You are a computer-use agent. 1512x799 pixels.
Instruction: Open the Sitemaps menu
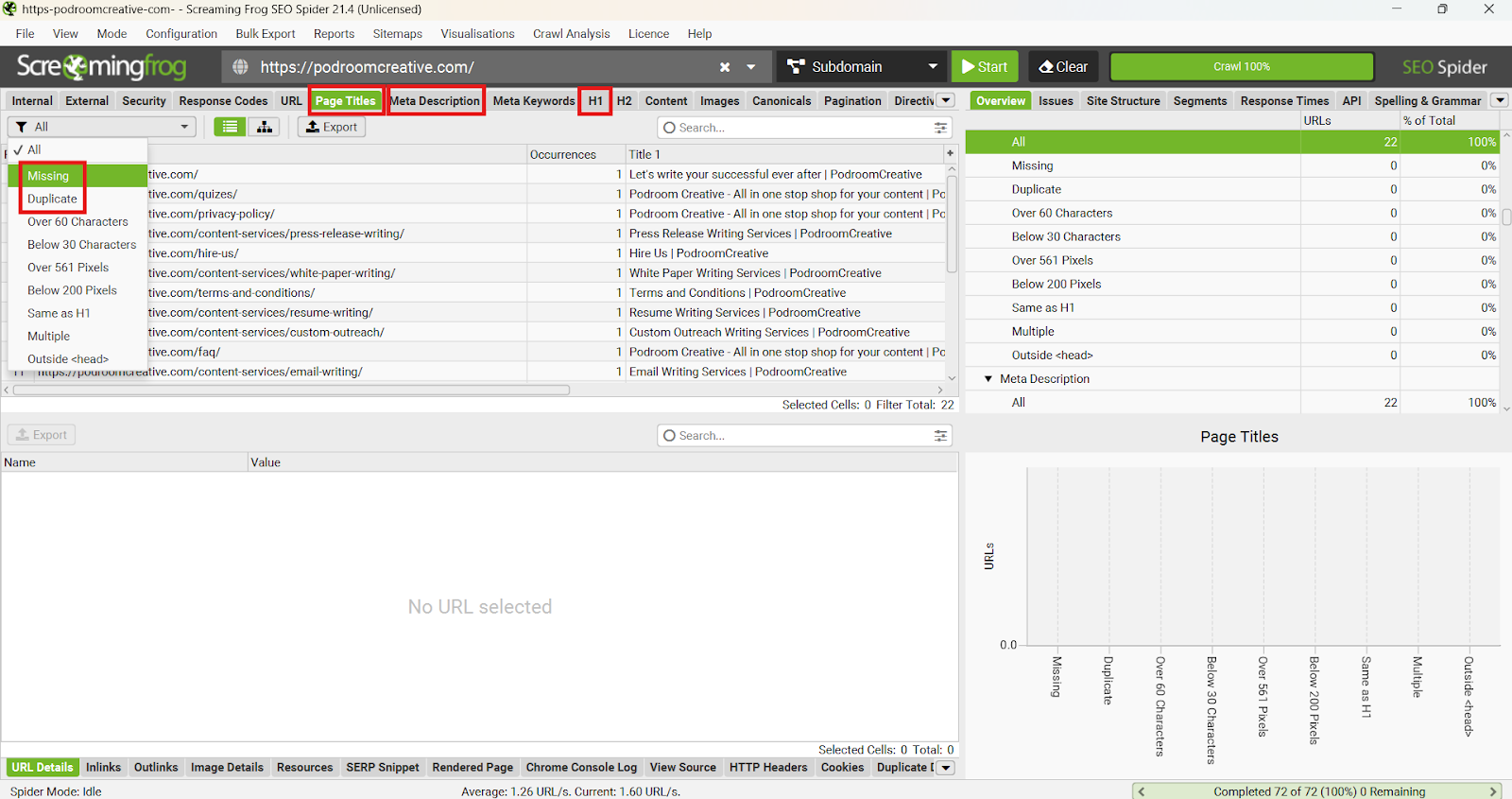click(x=398, y=33)
